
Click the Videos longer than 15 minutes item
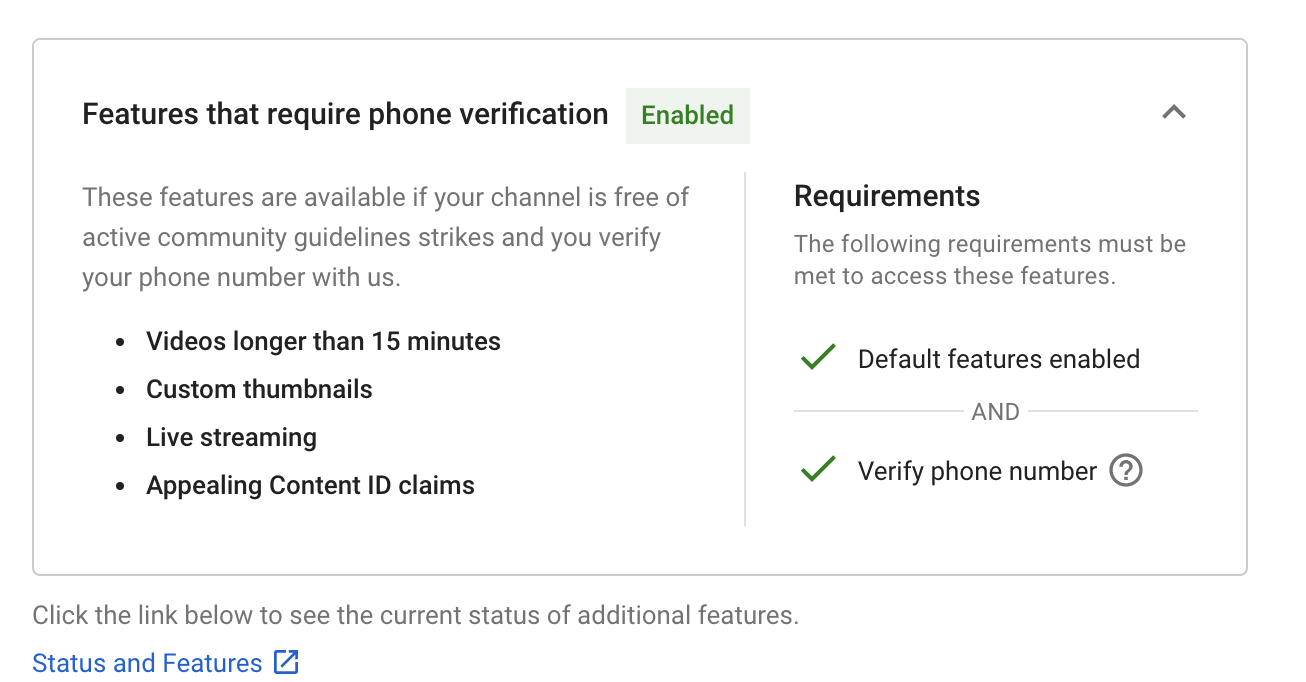323,341
